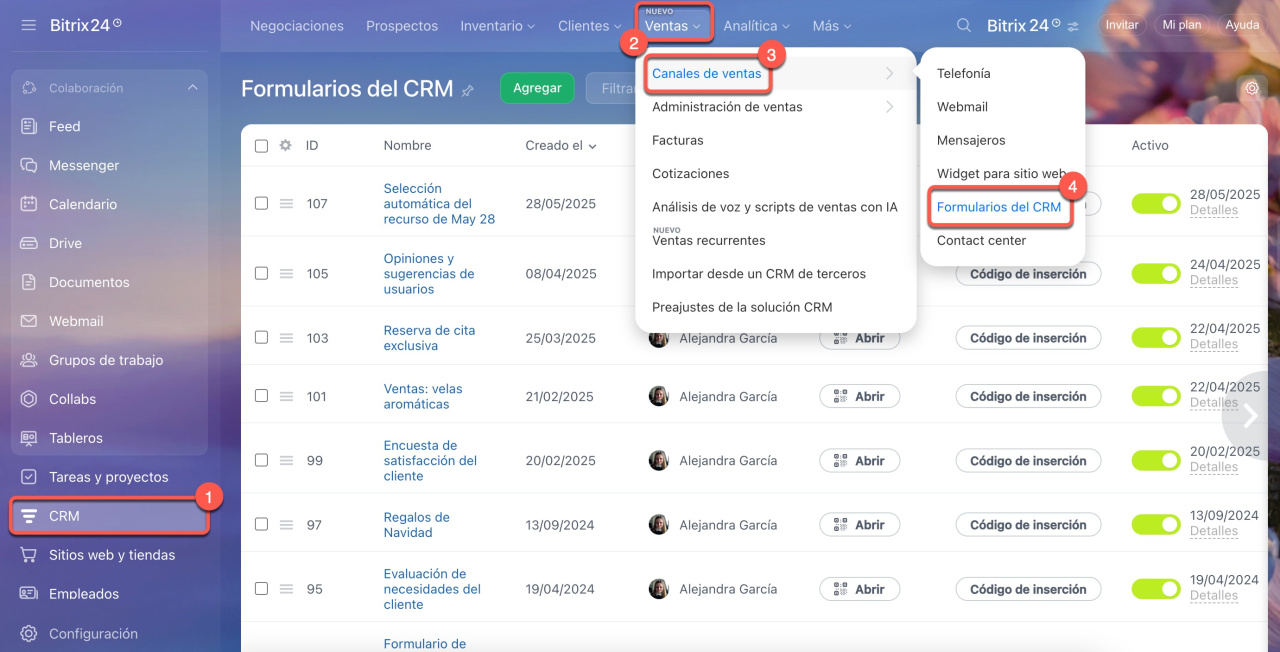Open Messenger from the sidebar icon
The width and height of the screenshot is (1280, 652).
pos(29,165)
